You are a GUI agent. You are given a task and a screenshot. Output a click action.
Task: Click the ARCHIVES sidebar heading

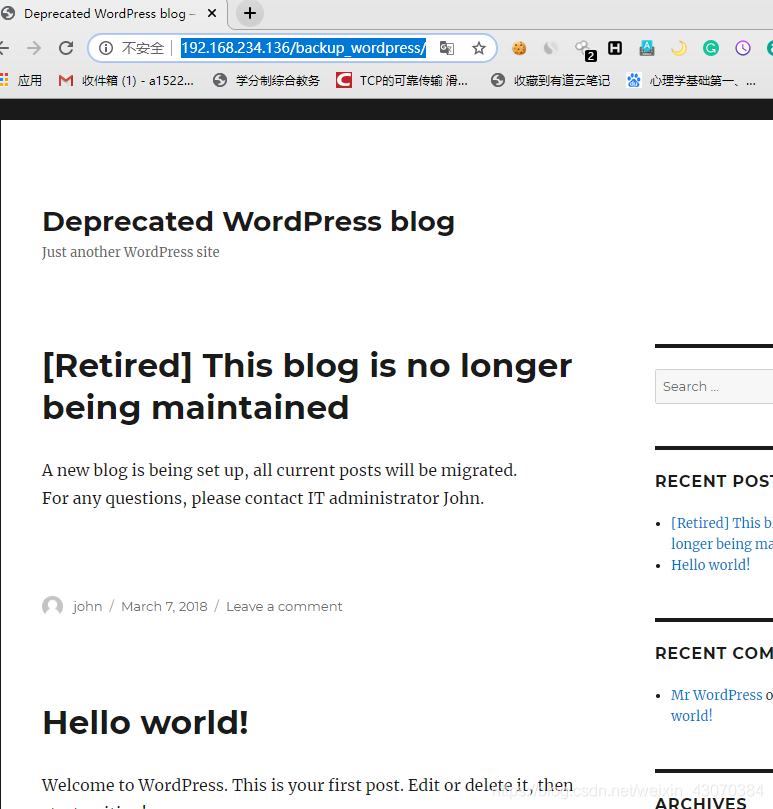click(700, 802)
